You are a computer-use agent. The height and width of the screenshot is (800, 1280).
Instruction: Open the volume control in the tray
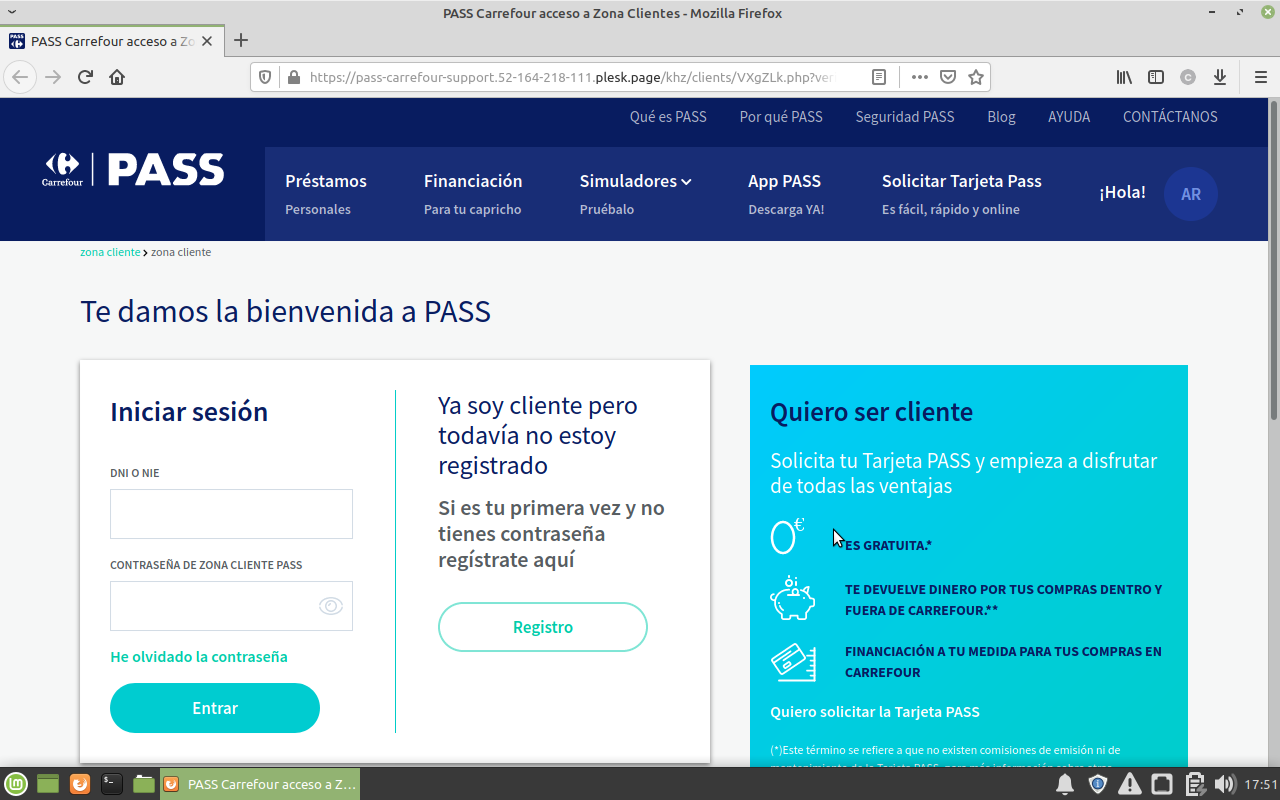(1225, 784)
